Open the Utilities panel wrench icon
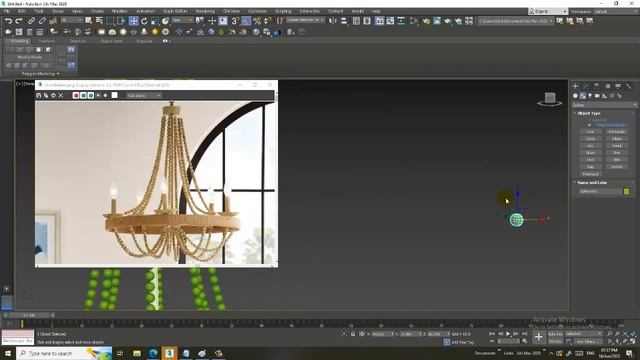This screenshot has width=640, height=360. [629, 86]
